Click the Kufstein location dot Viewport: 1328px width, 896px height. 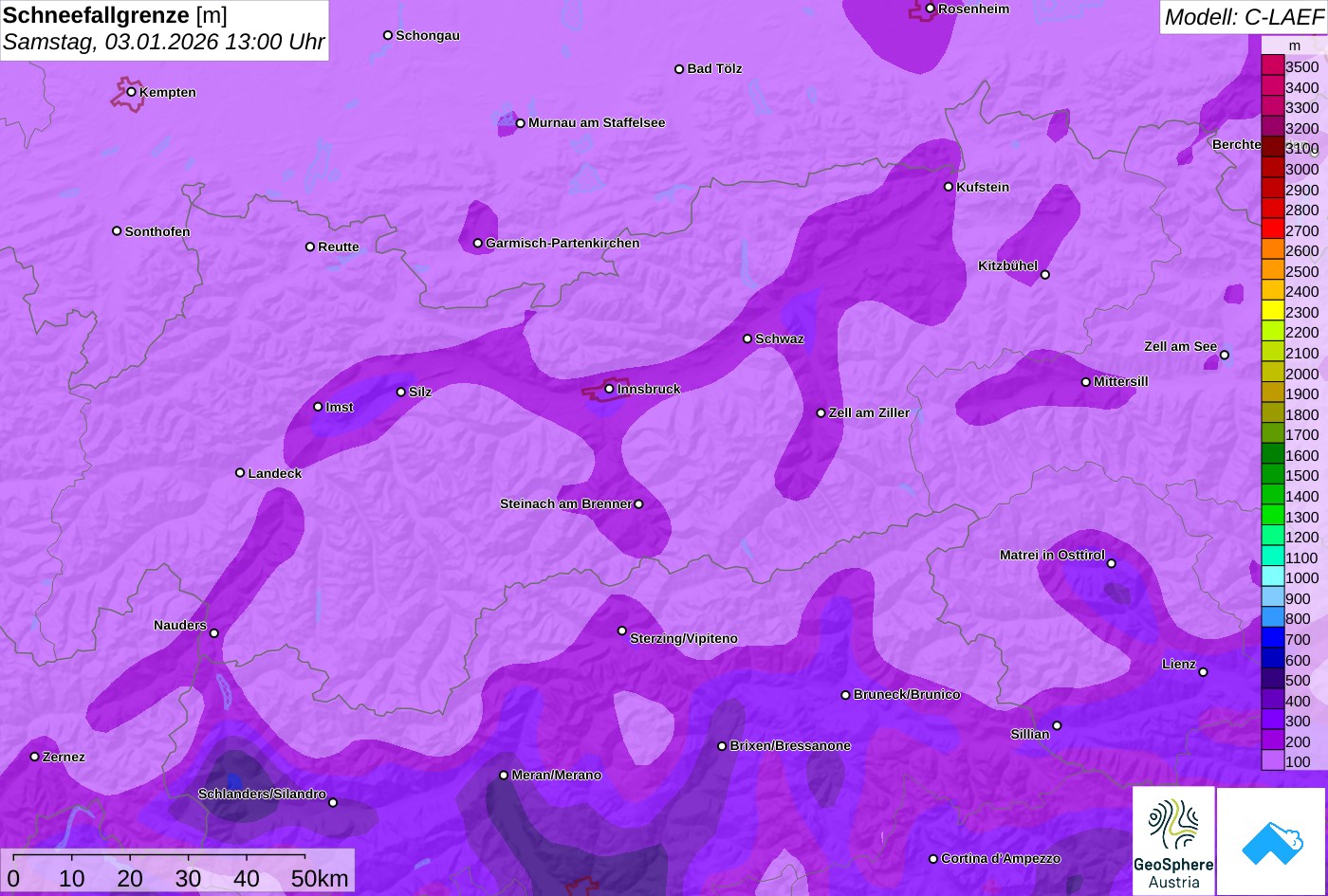click(949, 187)
